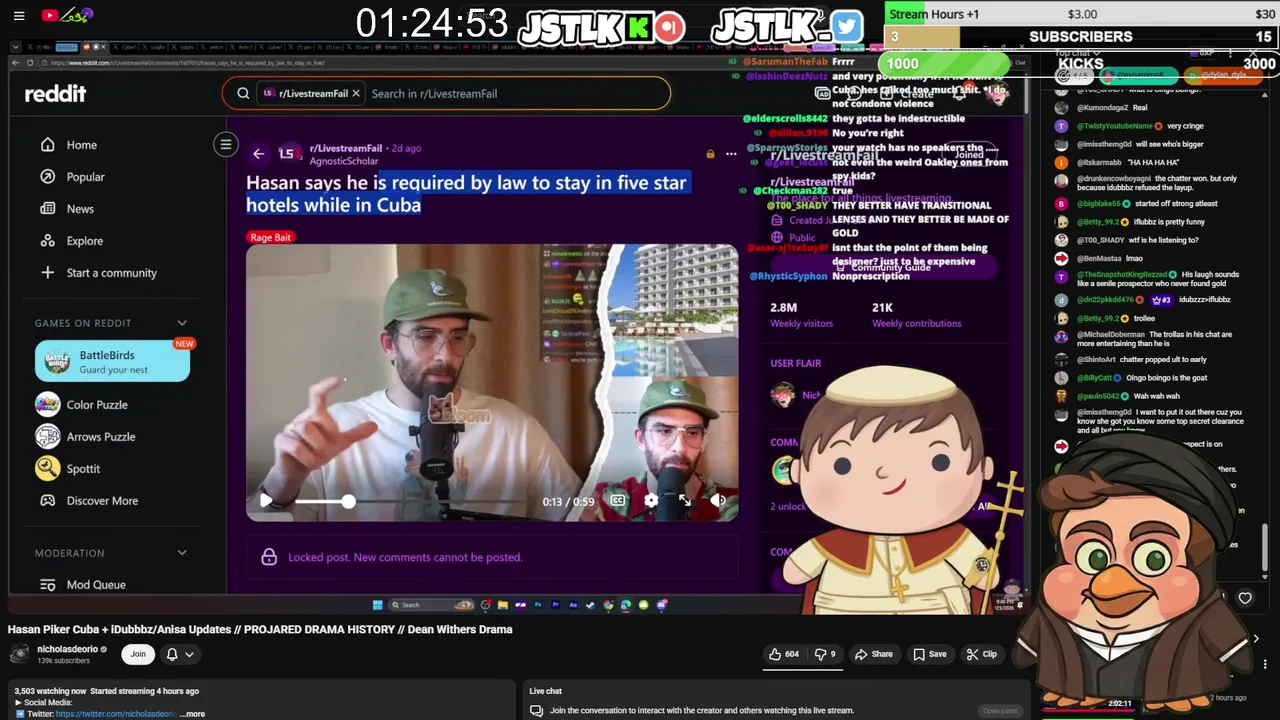Click the Reddit video progress slider handle
1280x720 pixels.
(348, 501)
